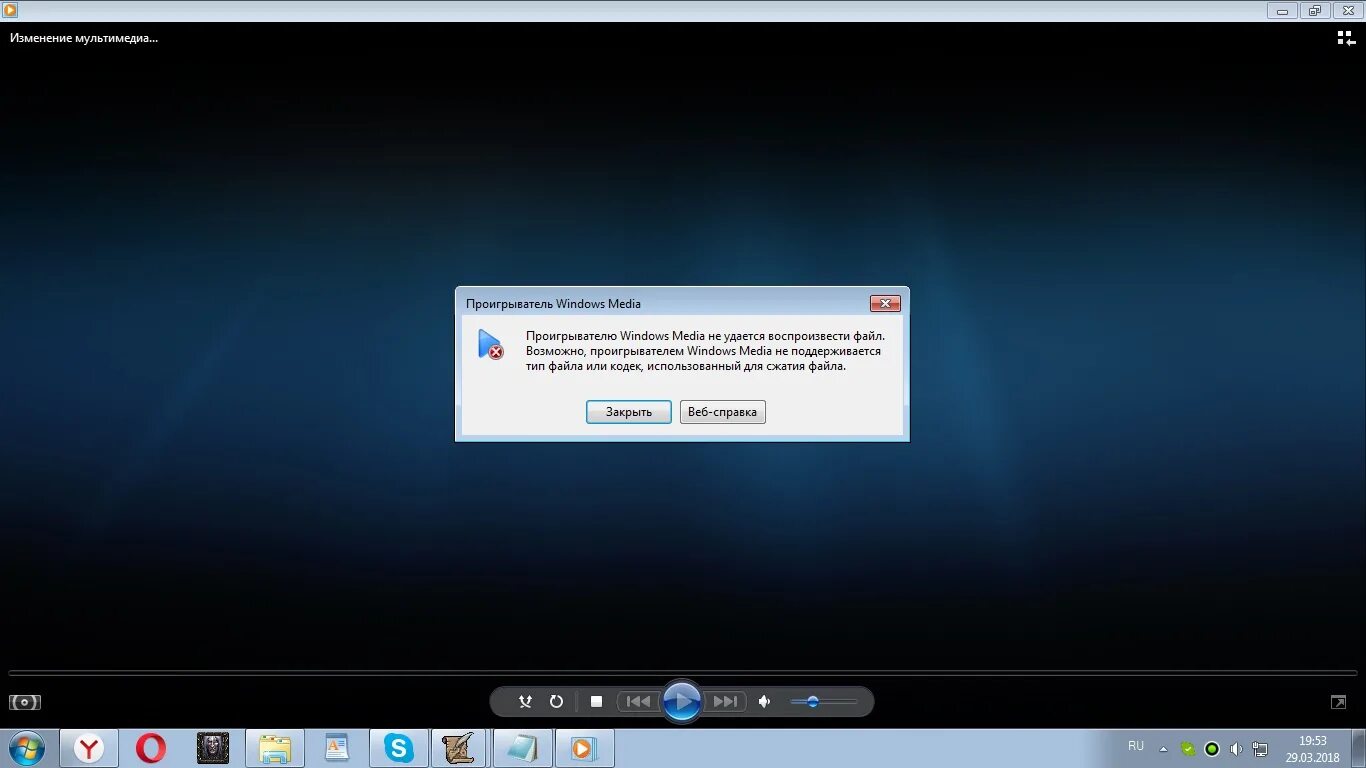This screenshot has width=1366, height=768.
Task: Open the document editor icon on taskbar
Action: (337, 748)
